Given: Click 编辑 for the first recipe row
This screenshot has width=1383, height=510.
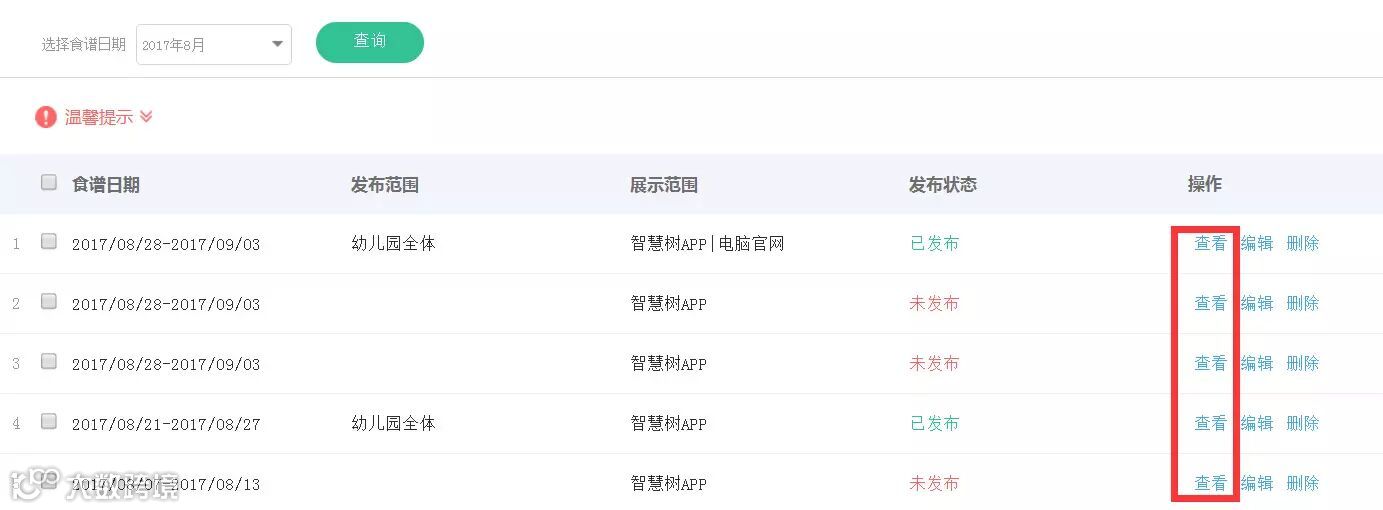Looking at the screenshot, I should coord(1257,243).
